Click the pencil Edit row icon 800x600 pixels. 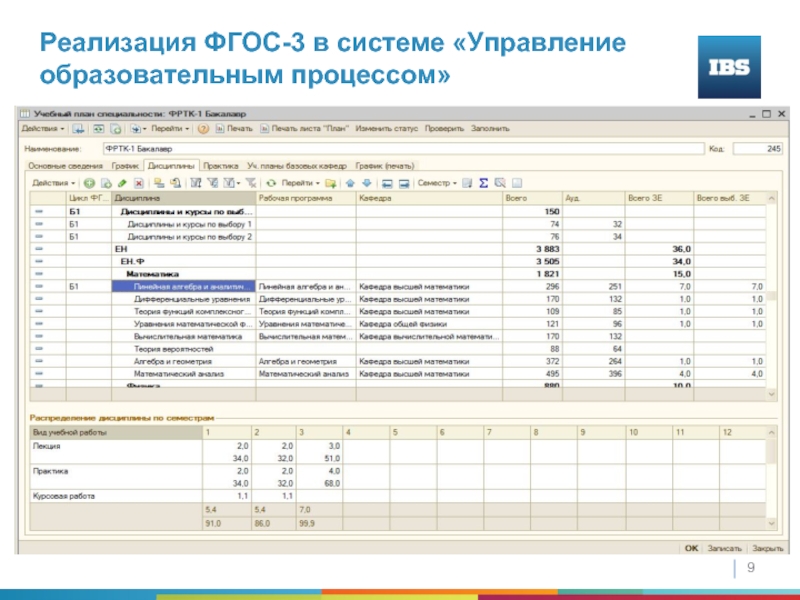(x=121, y=184)
